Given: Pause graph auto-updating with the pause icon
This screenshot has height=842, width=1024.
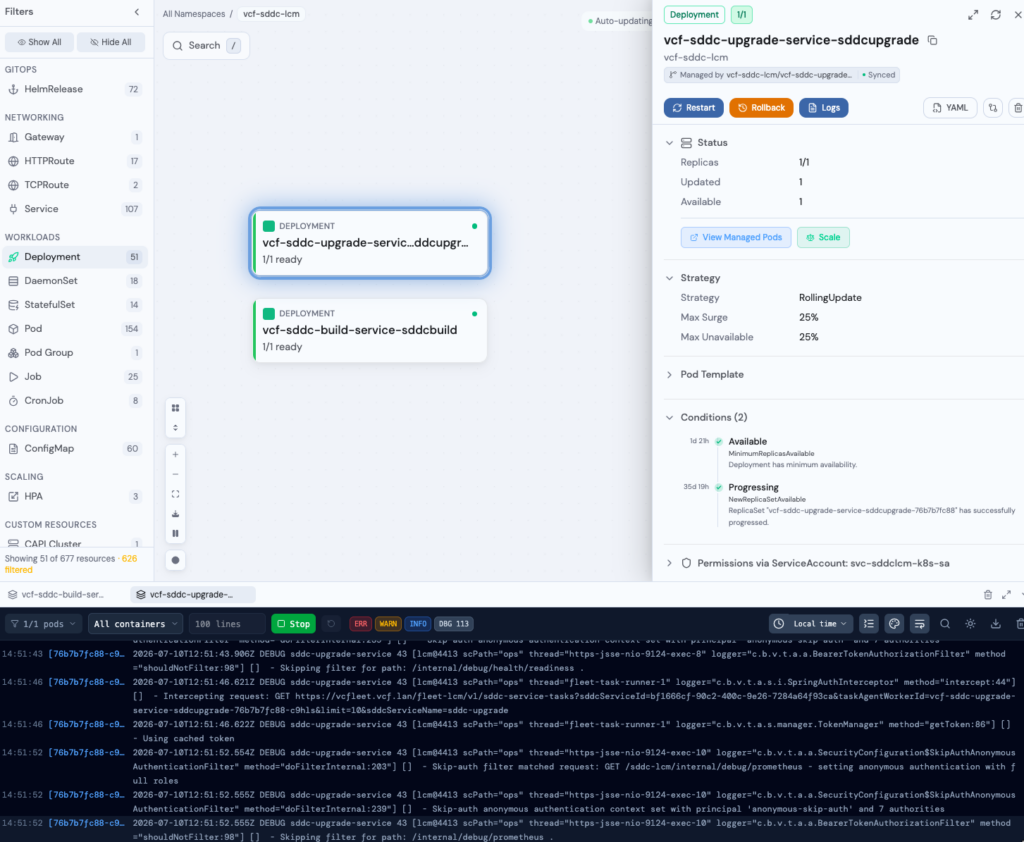Looking at the screenshot, I should (175, 534).
